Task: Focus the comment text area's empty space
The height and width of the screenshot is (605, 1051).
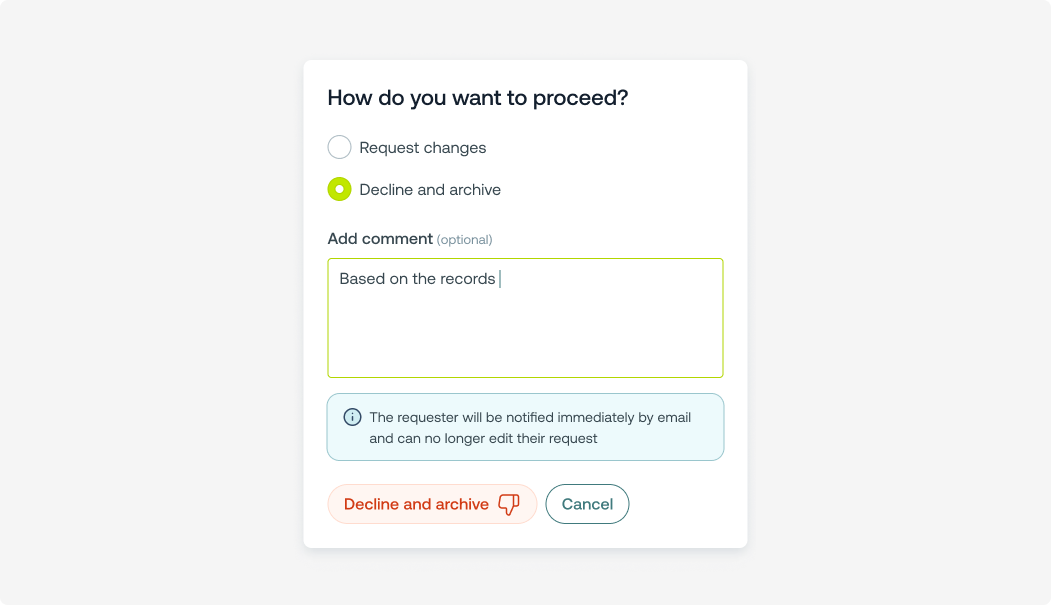Action: pos(525,335)
